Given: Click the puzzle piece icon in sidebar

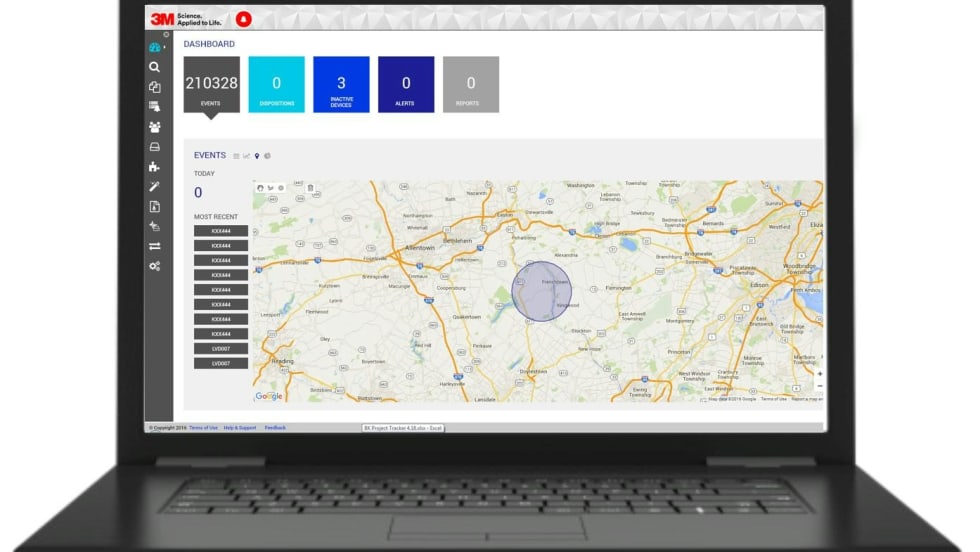Looking at the screenshot, I should 154,167.
